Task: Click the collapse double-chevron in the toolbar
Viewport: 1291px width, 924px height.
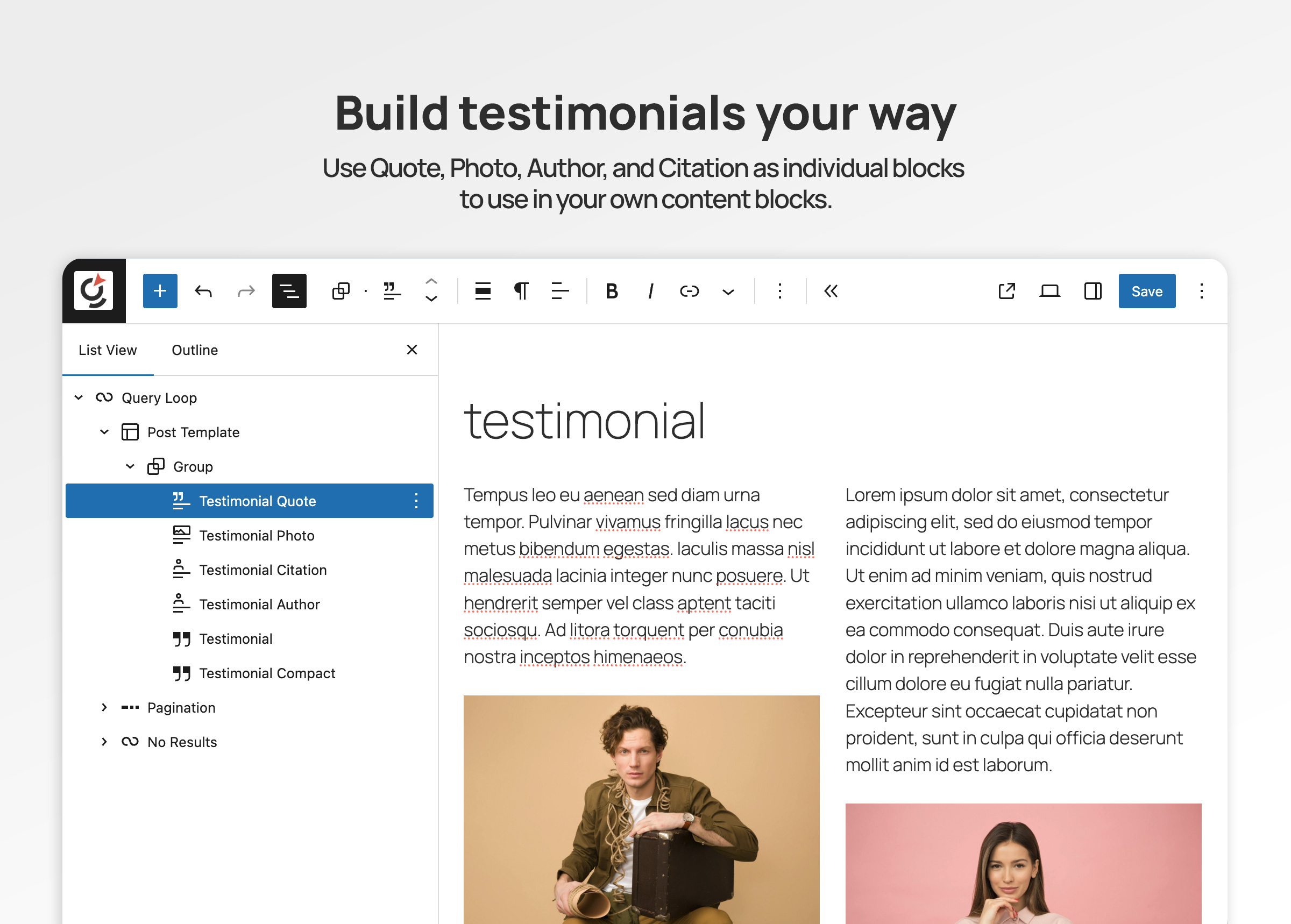Action: 830,291
